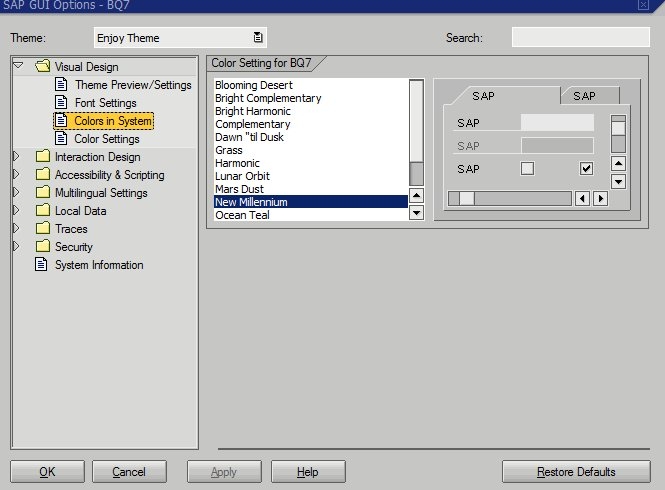Viewport: 665px width, 490px height.
Task: Select Mars Dust color scheme
Action: 311,189
